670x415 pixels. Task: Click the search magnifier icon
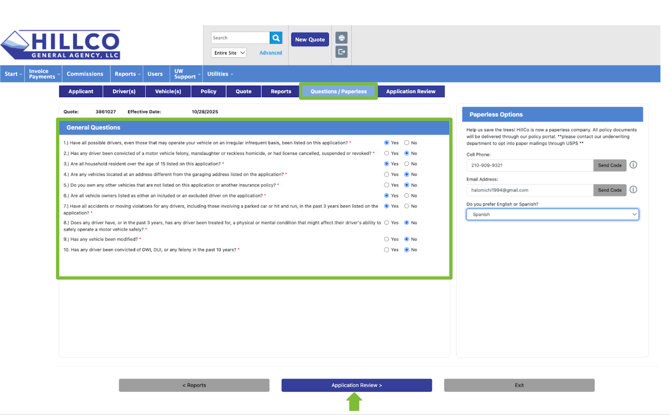276,38
